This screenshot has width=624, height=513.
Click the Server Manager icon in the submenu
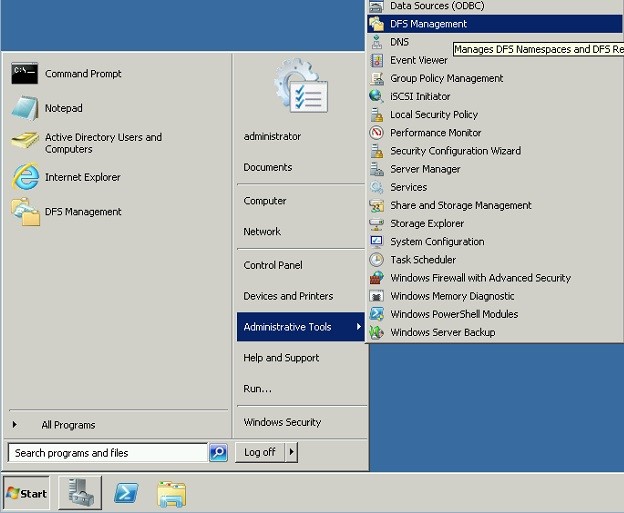point(376,169)
